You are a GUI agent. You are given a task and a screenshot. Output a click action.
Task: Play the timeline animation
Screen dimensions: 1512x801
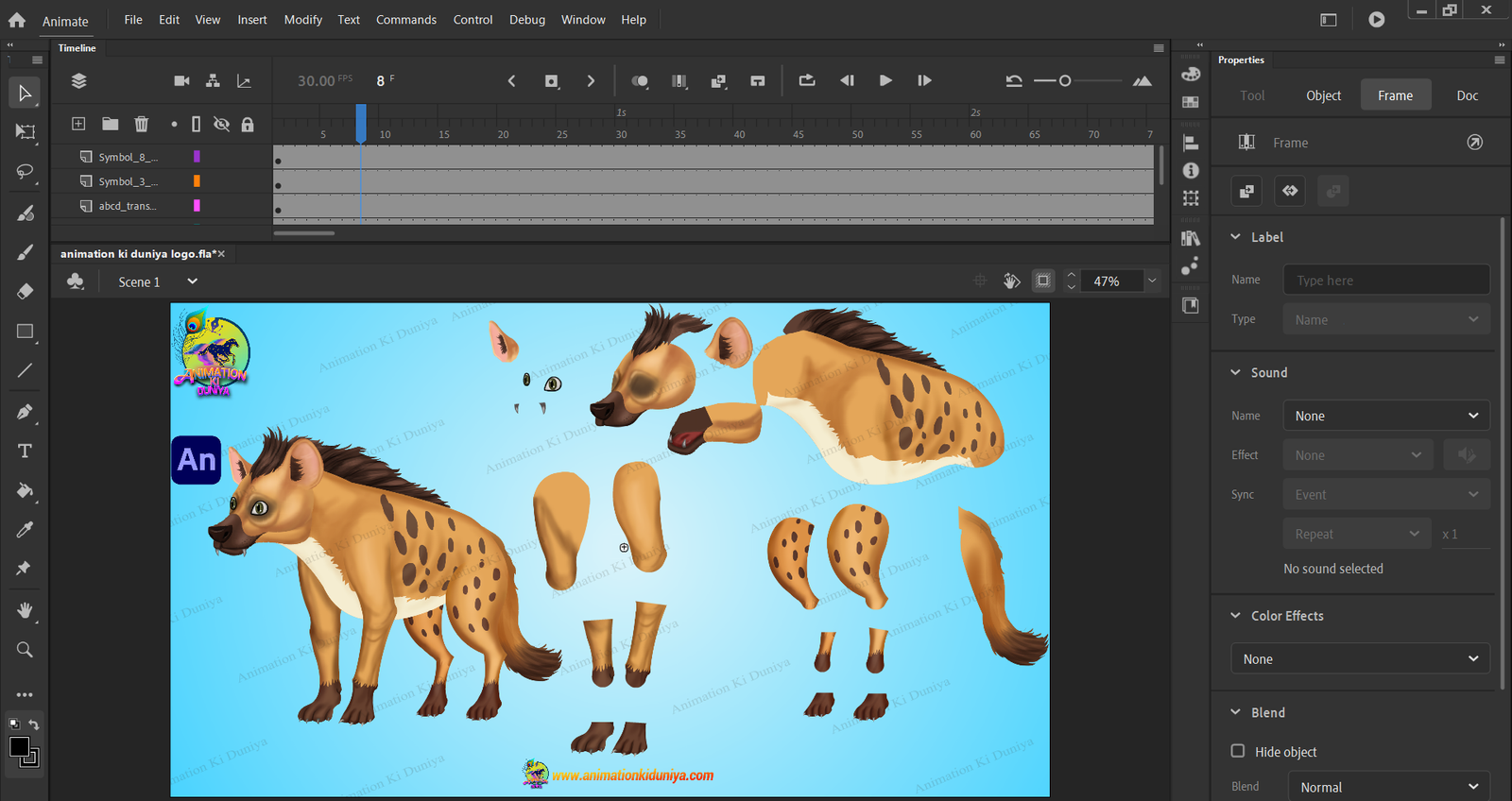(885, 81)
